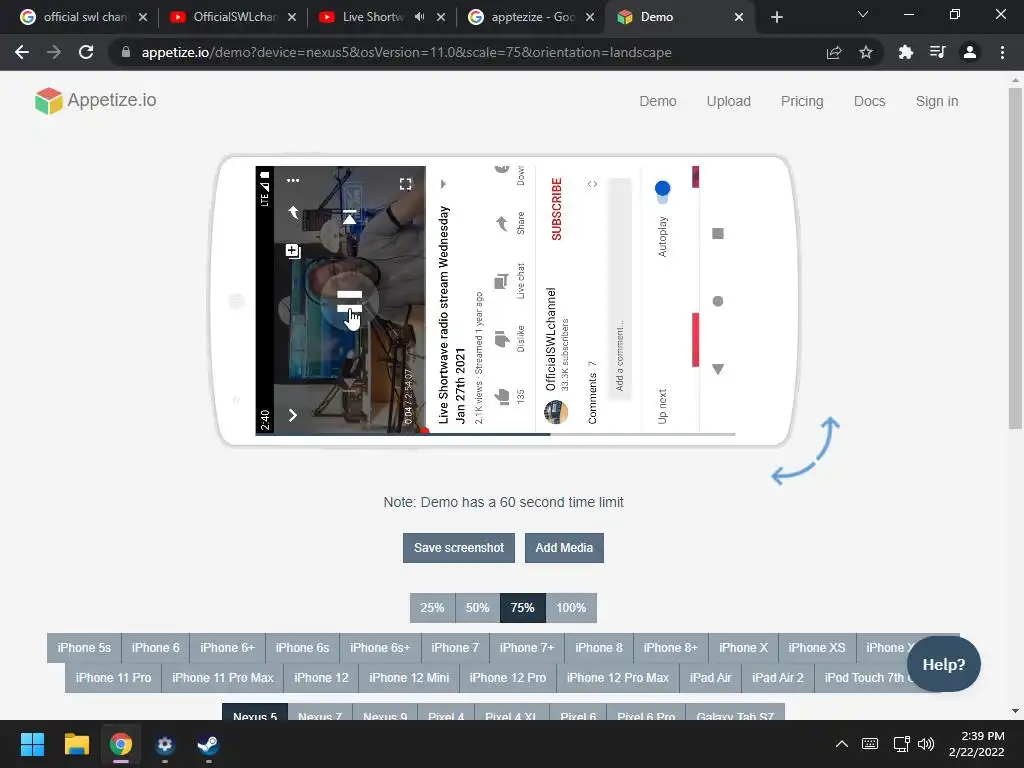
Task: Tap the Live chat icon
Action: (502, 281)
